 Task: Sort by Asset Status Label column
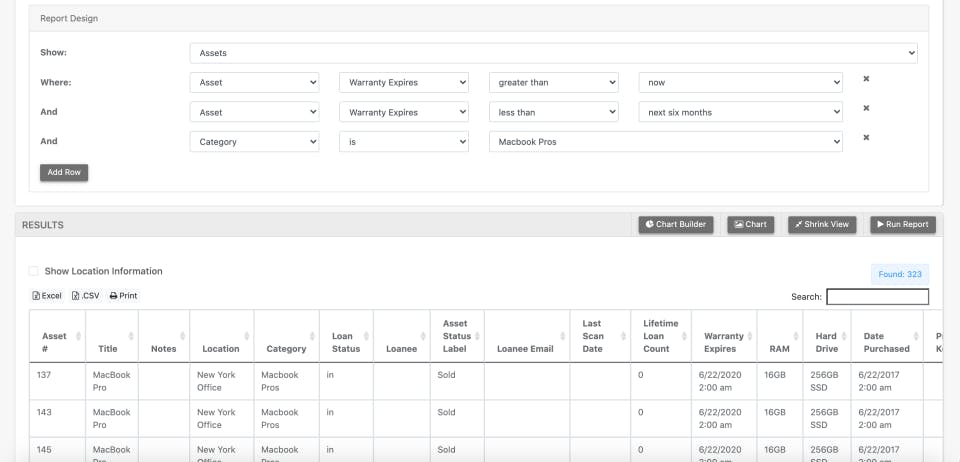coord(457,336)
